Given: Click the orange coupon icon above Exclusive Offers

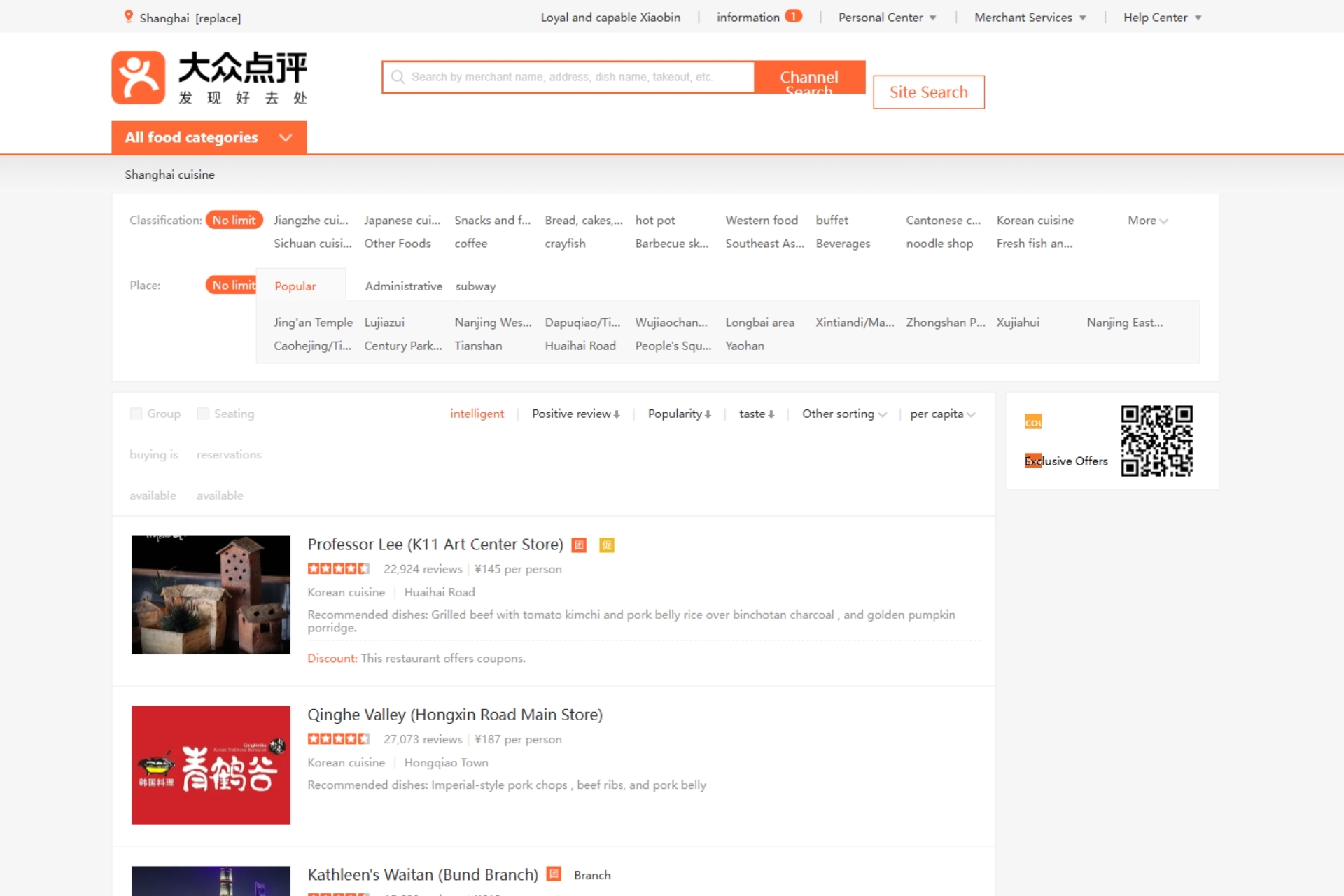Looking at the screenshot, I should pyautogui.click(x=1032, y=421).
